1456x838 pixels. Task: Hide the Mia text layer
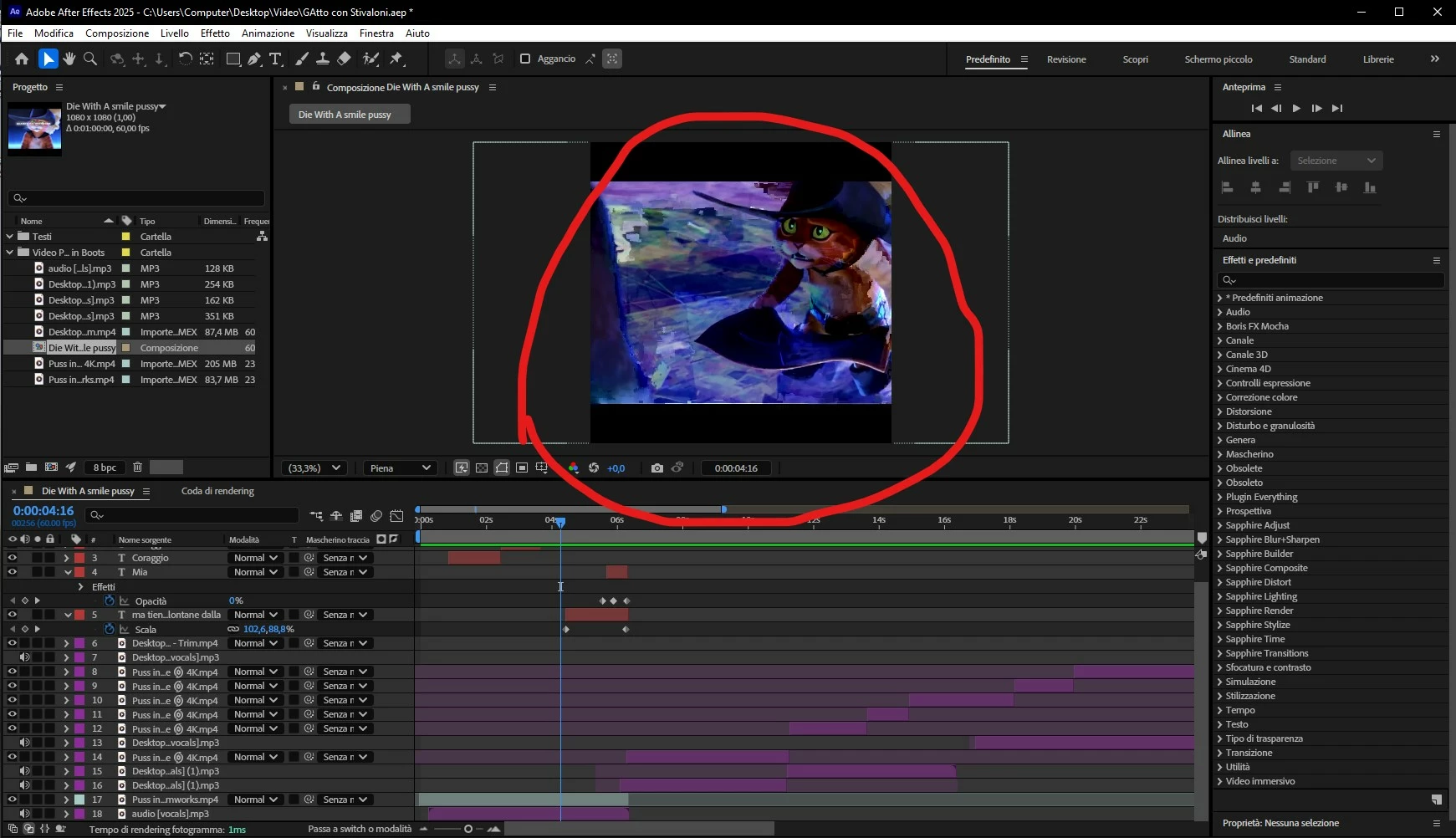click(x=13, y=572)
